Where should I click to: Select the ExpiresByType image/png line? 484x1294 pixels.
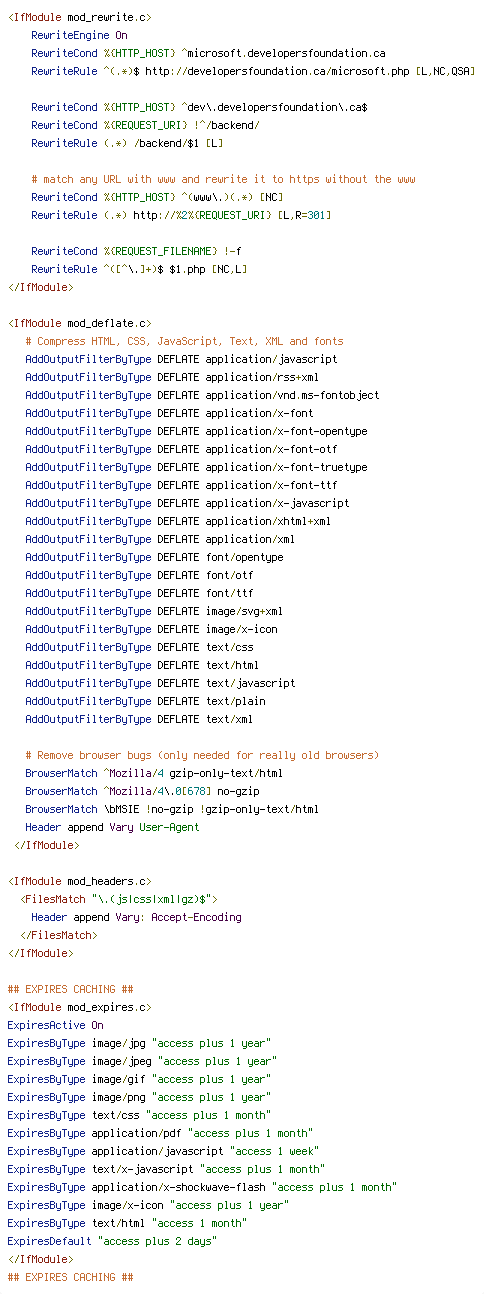(139, 1097)
